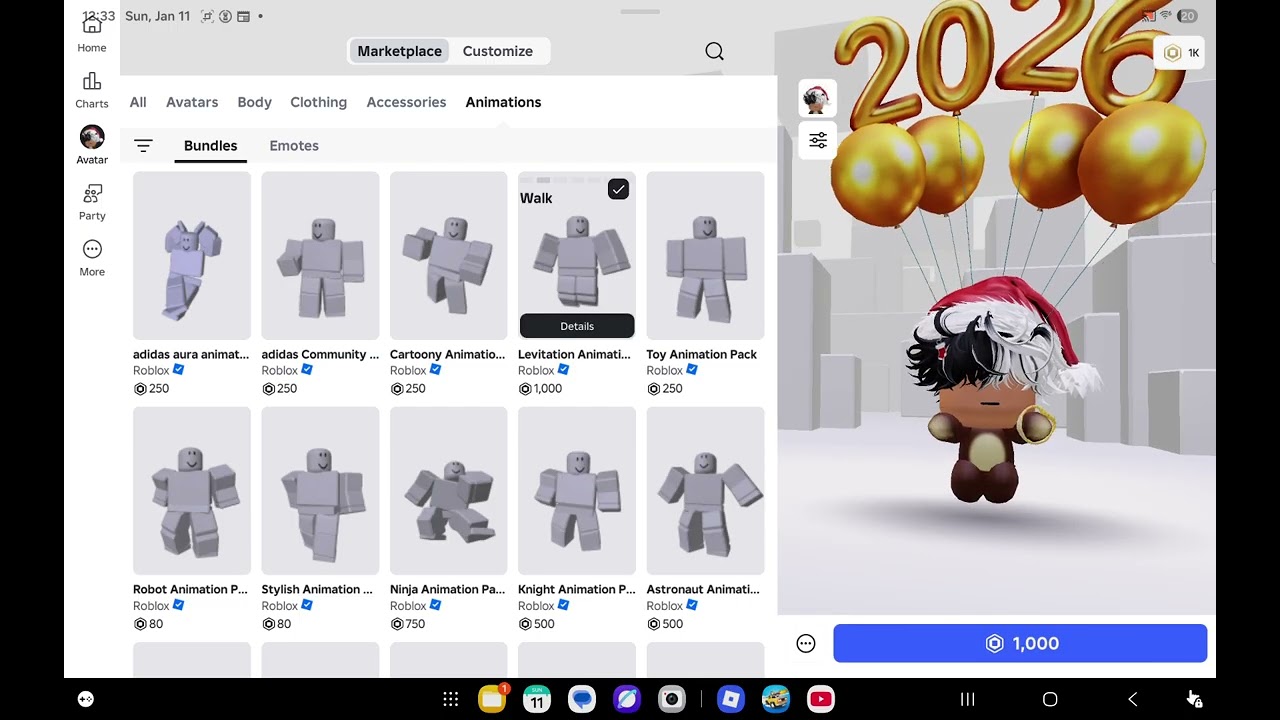Screen dimensions: 1280x720
Task: Switch to the Customize toggle
Action: tap(498, 51)
